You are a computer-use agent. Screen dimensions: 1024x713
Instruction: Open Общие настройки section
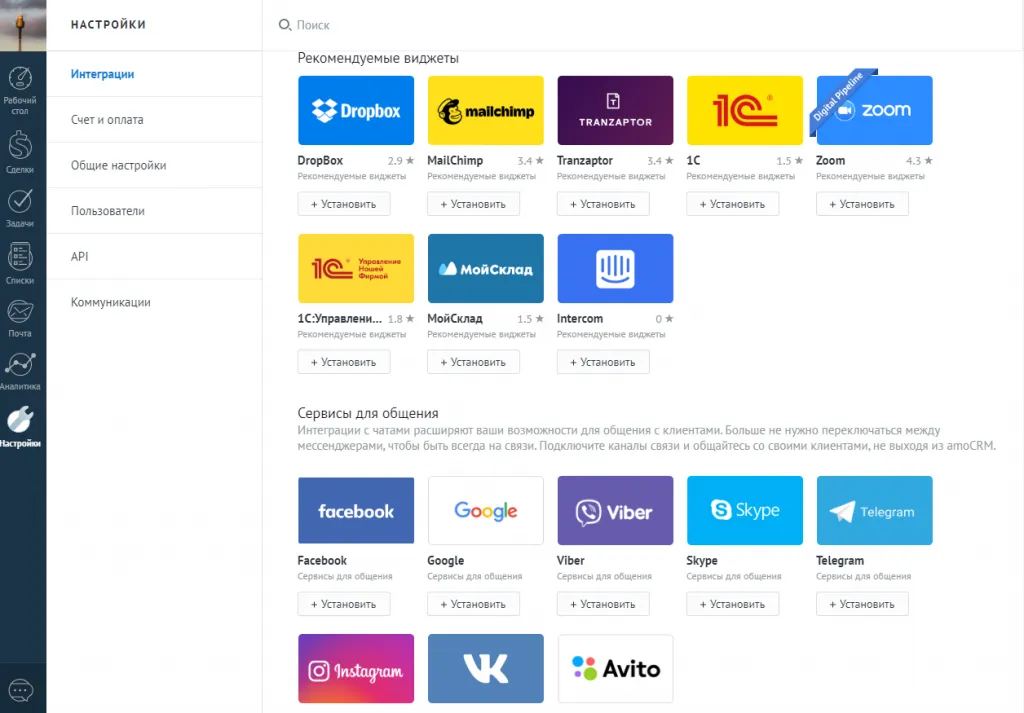[118, 165]
